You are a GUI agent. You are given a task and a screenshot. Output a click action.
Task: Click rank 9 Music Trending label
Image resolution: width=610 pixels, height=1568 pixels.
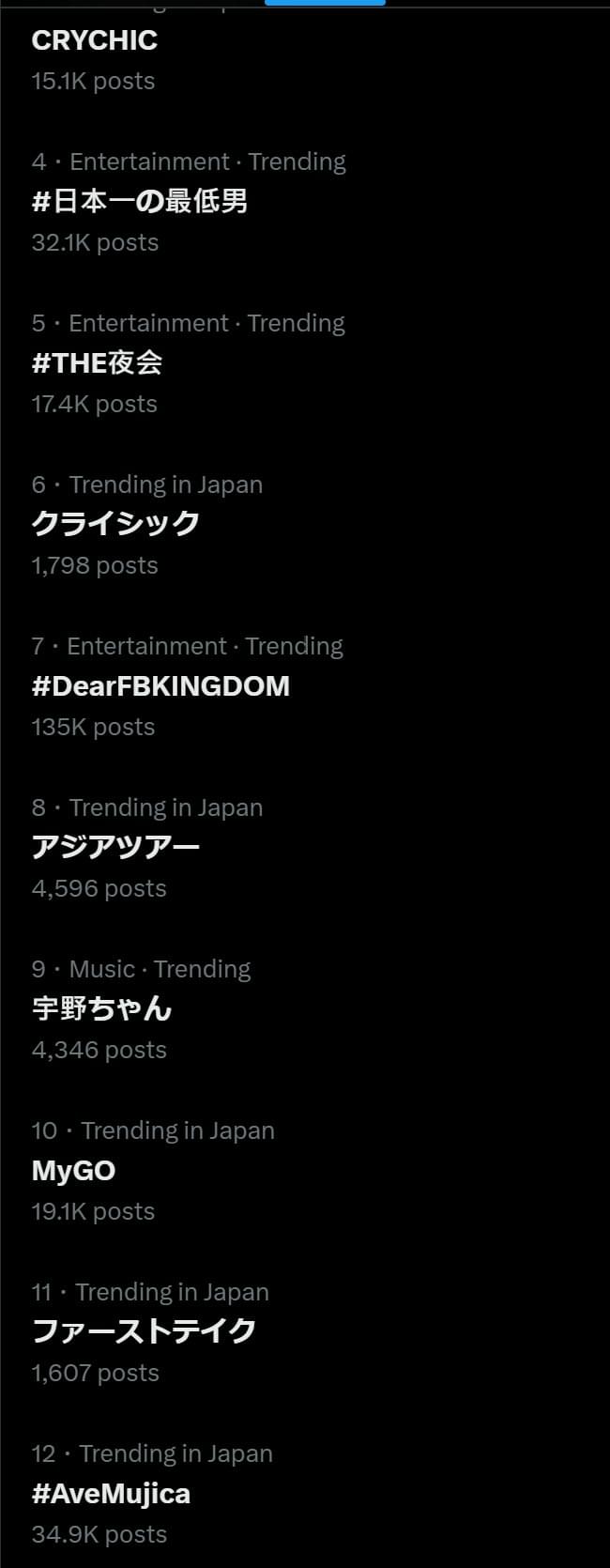(x=141, y=969)
